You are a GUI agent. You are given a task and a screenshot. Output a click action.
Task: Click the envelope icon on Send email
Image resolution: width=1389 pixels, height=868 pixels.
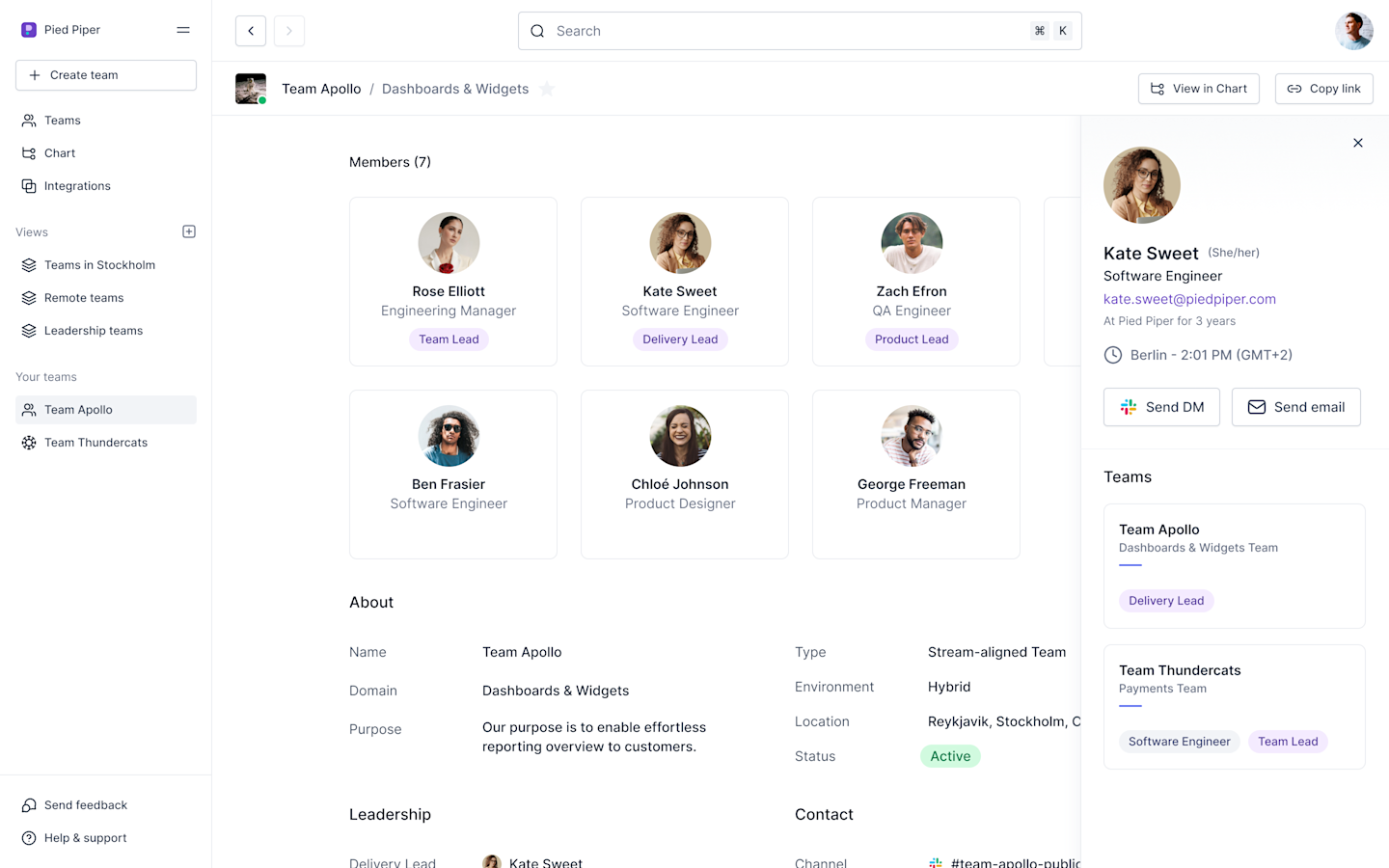click(x=1257, y=406)
